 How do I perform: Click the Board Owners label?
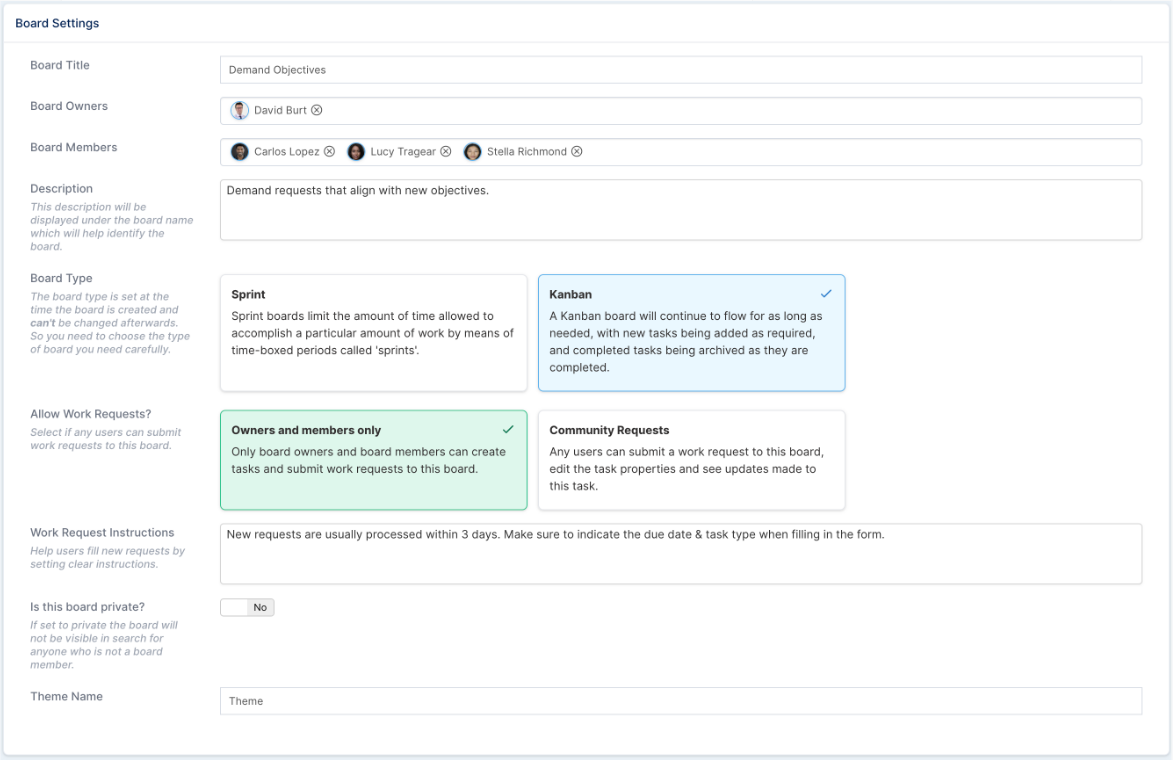point(69,106)
